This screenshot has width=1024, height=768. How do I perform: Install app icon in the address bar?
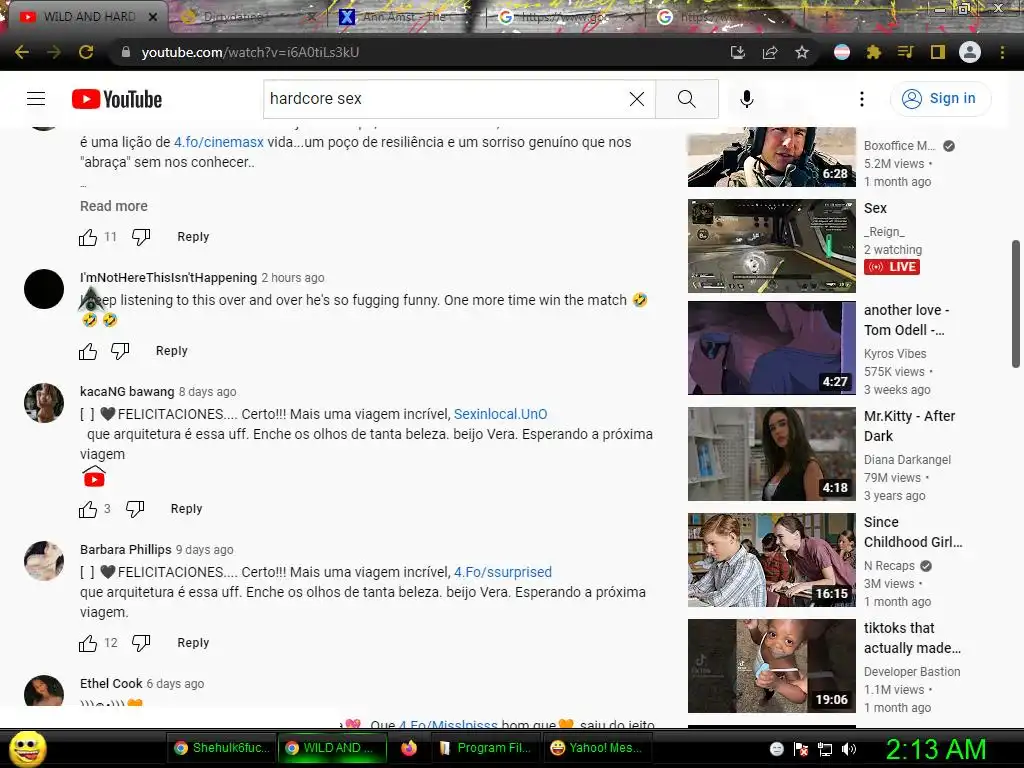pyautogui.click(x=738, y=52)
